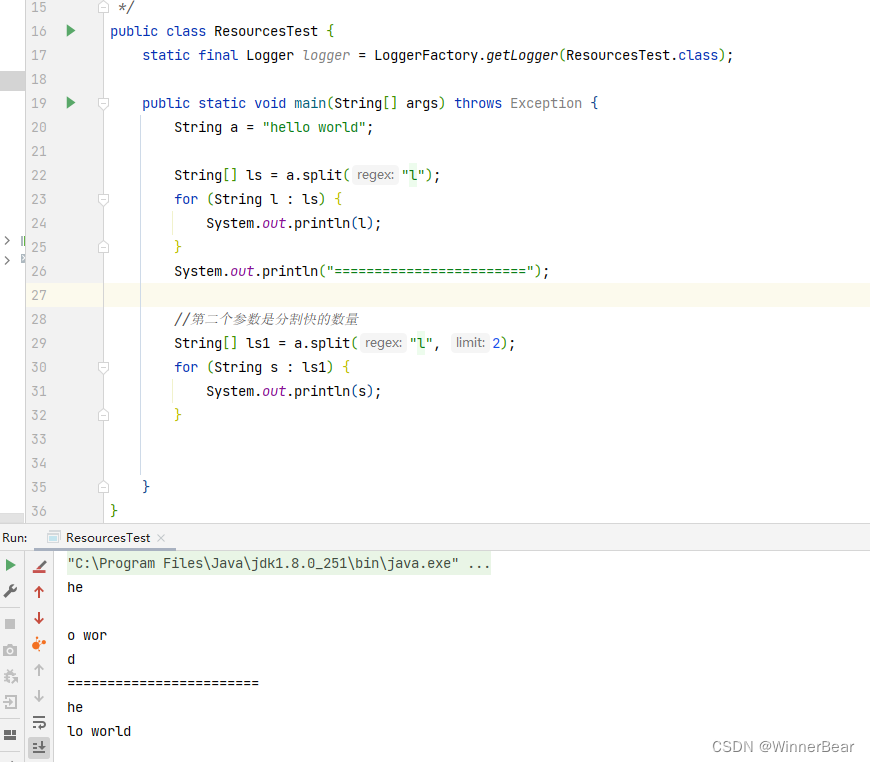Click the gray down stack-trace arrow
870x762 pixels.
39,695
